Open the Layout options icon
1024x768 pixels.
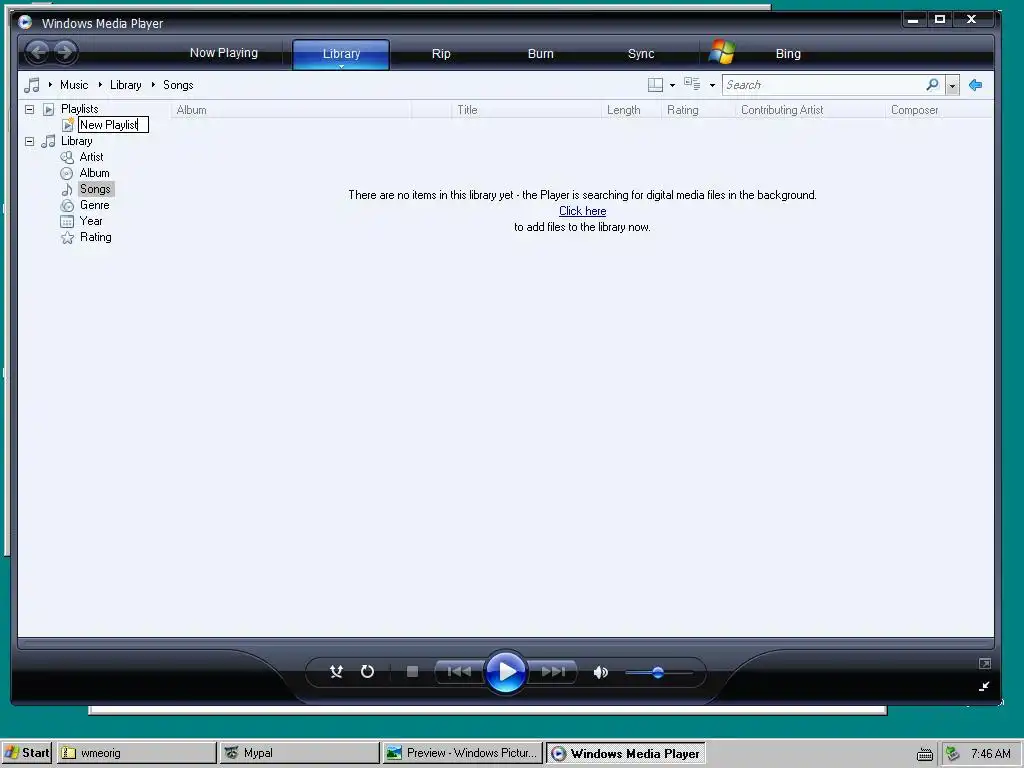(x=655, y=85)
